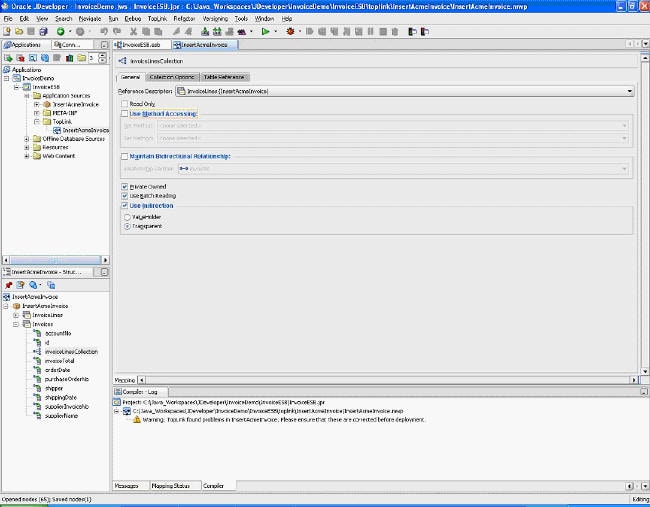Click the editor vertical scrollbar down arrow
The width and height of the screenshot is (650, 507).
coord(645,371)
